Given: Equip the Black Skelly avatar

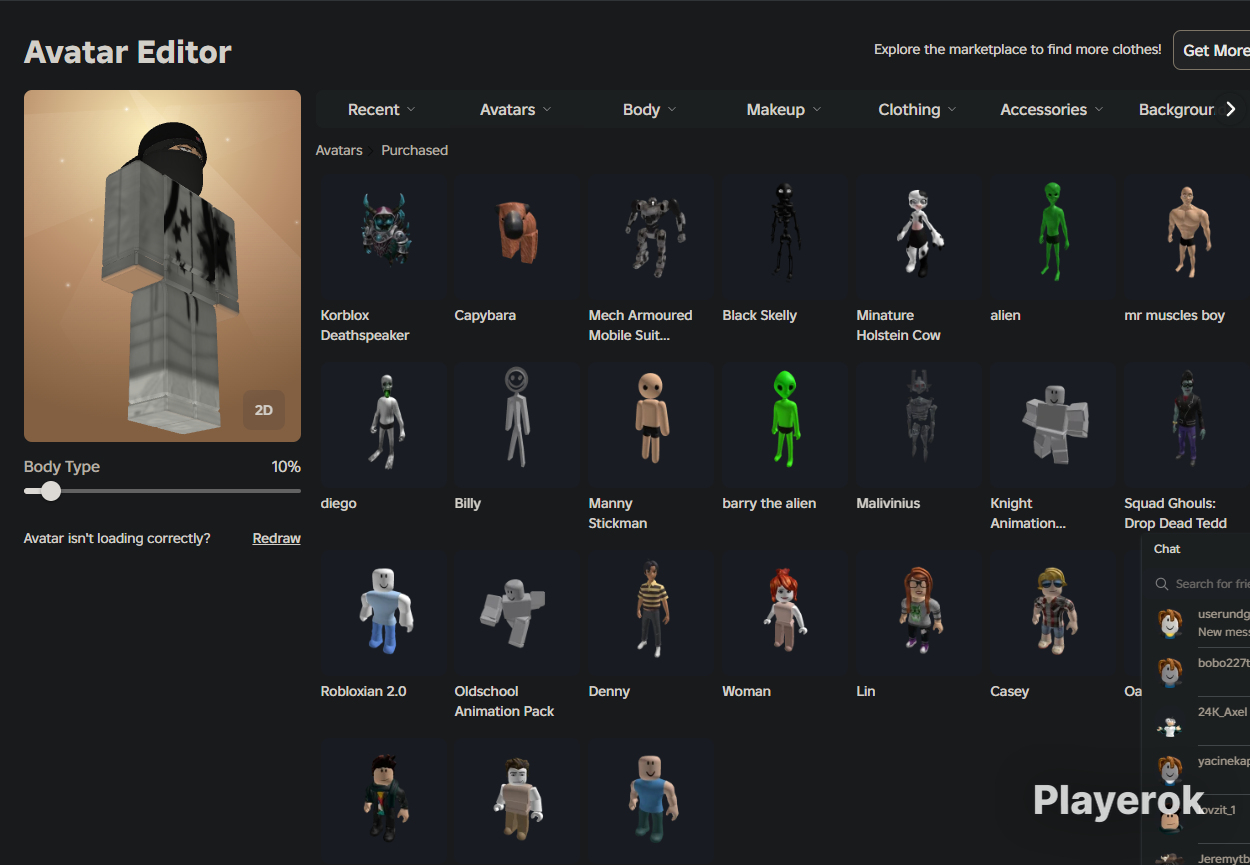Looking at the screenshot, I should click(x=785, y=237).
